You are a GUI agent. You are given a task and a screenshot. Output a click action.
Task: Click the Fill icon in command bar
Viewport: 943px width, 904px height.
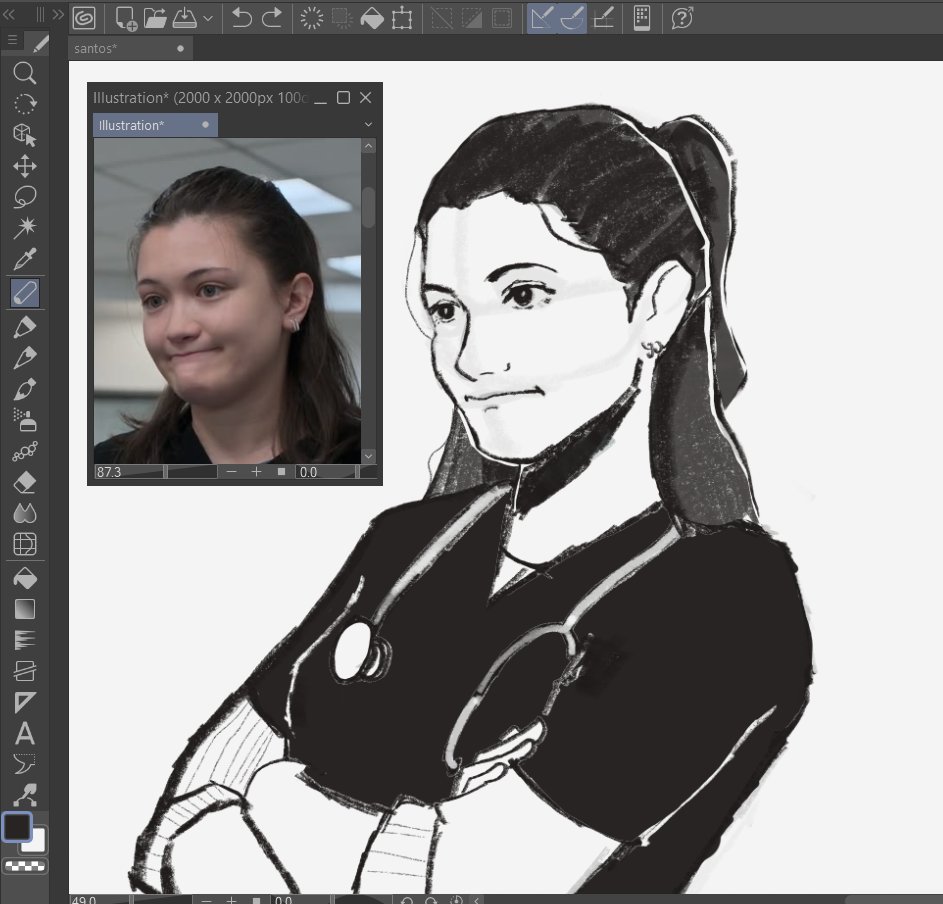coord(372,18)
